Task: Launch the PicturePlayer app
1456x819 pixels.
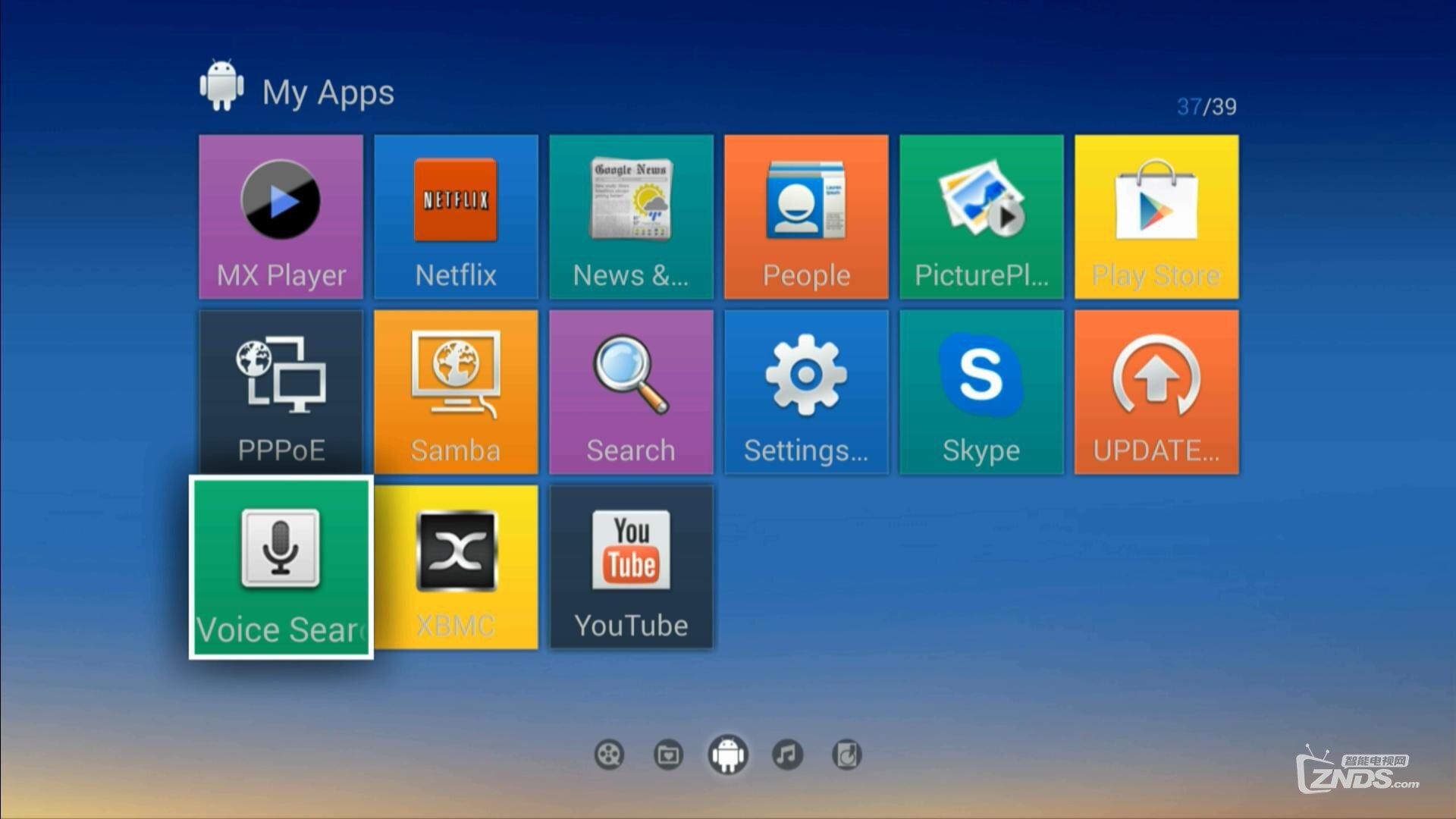Action: (x=981, y=217)
